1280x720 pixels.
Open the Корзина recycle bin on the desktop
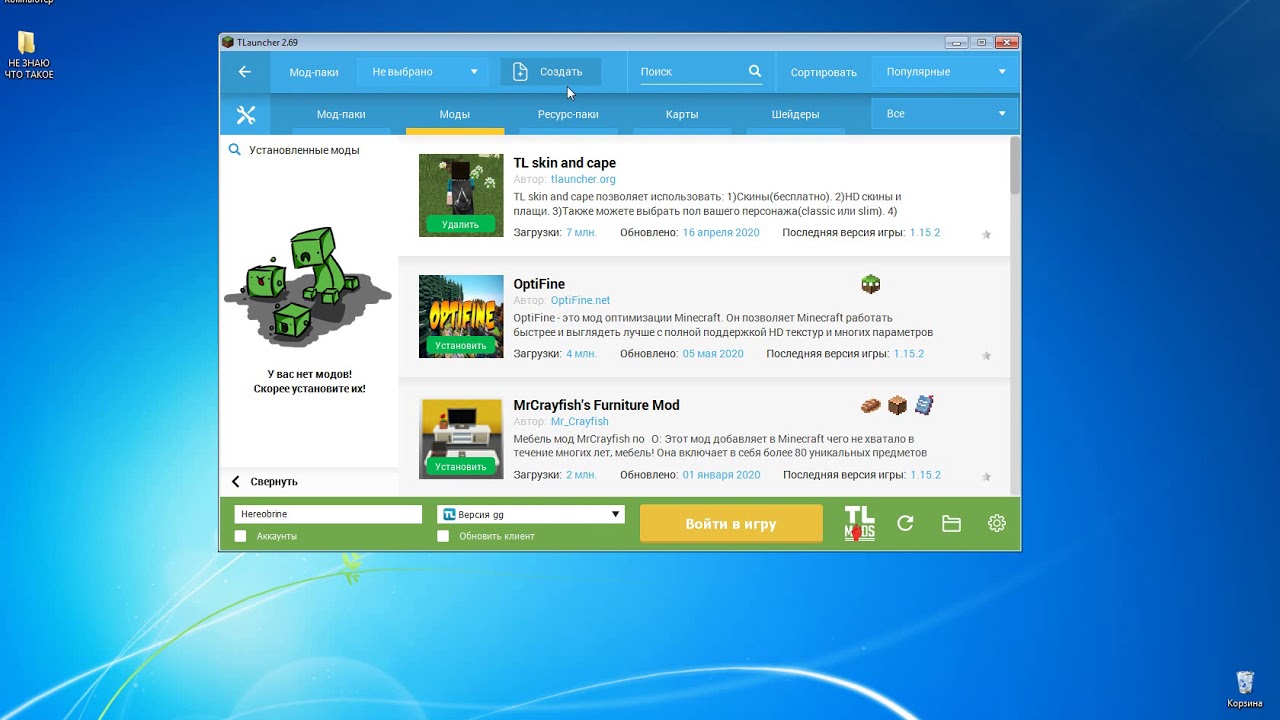1245,690
